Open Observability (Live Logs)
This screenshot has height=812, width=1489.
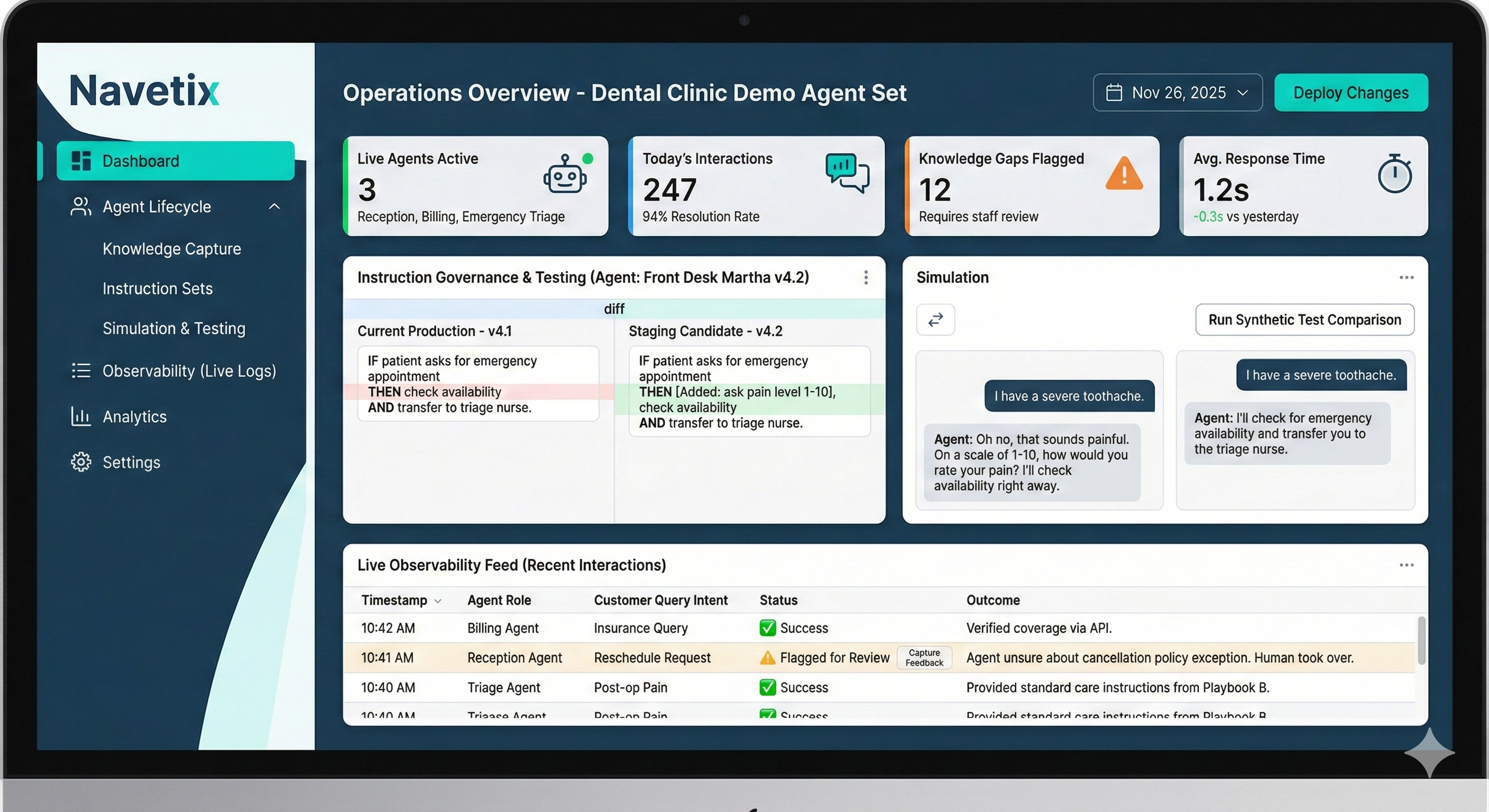(190, 371)
